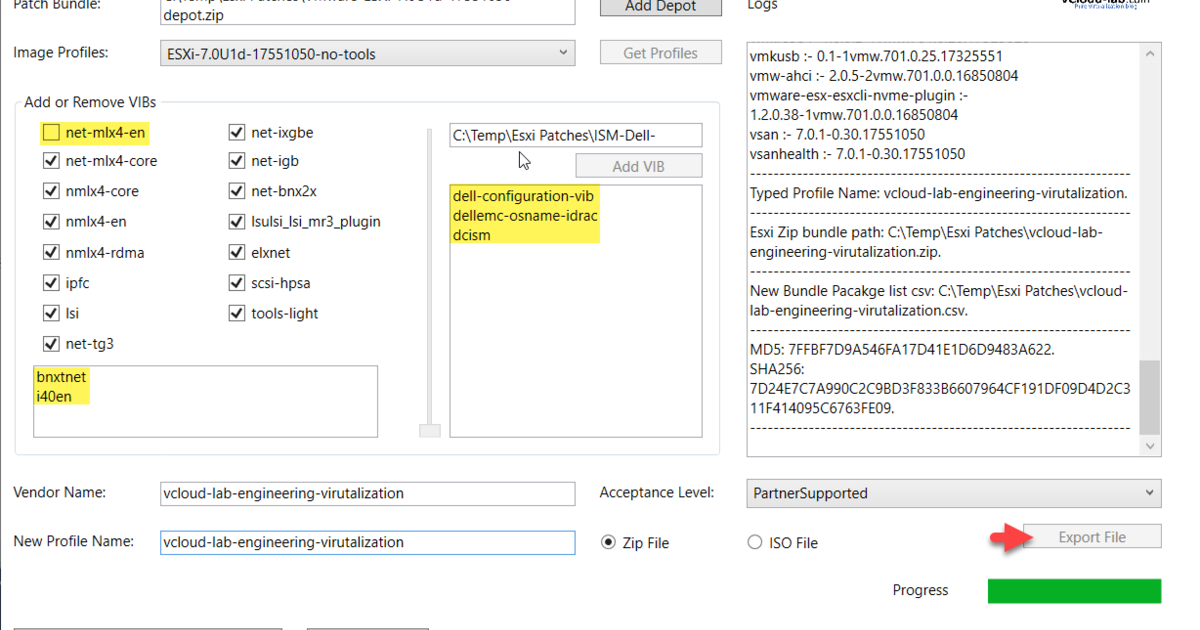Click the Export File button

click(1092, 537)
